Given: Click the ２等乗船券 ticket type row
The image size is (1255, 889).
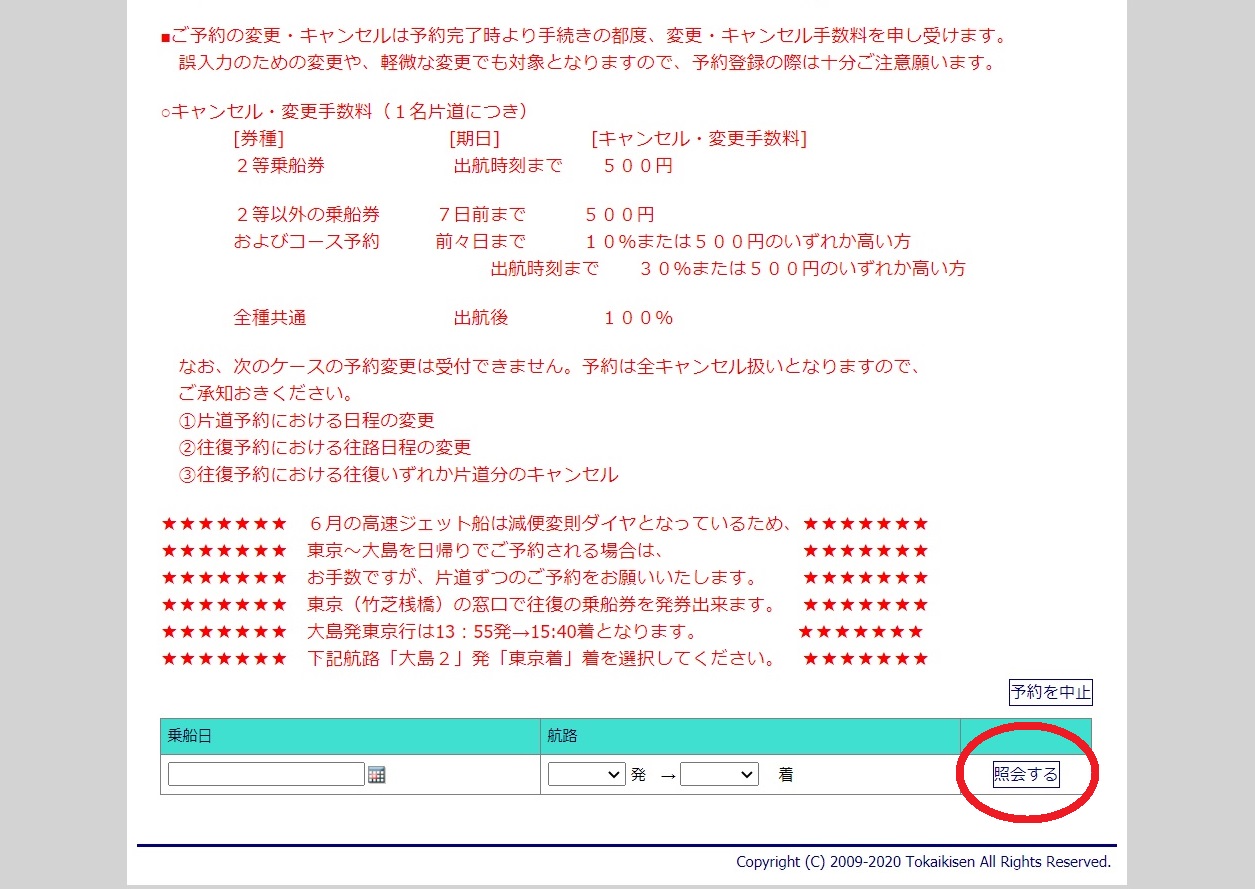Looking at the screenshot, I should tap(280, 166).
